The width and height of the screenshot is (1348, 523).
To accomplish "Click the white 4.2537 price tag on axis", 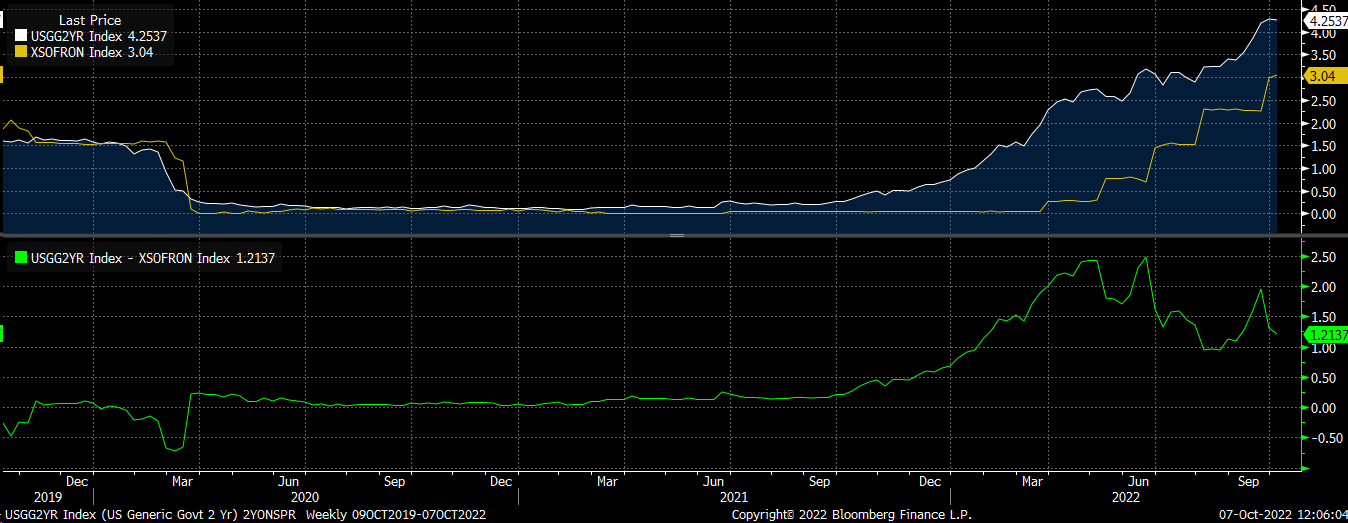I will coord(1326,18).
